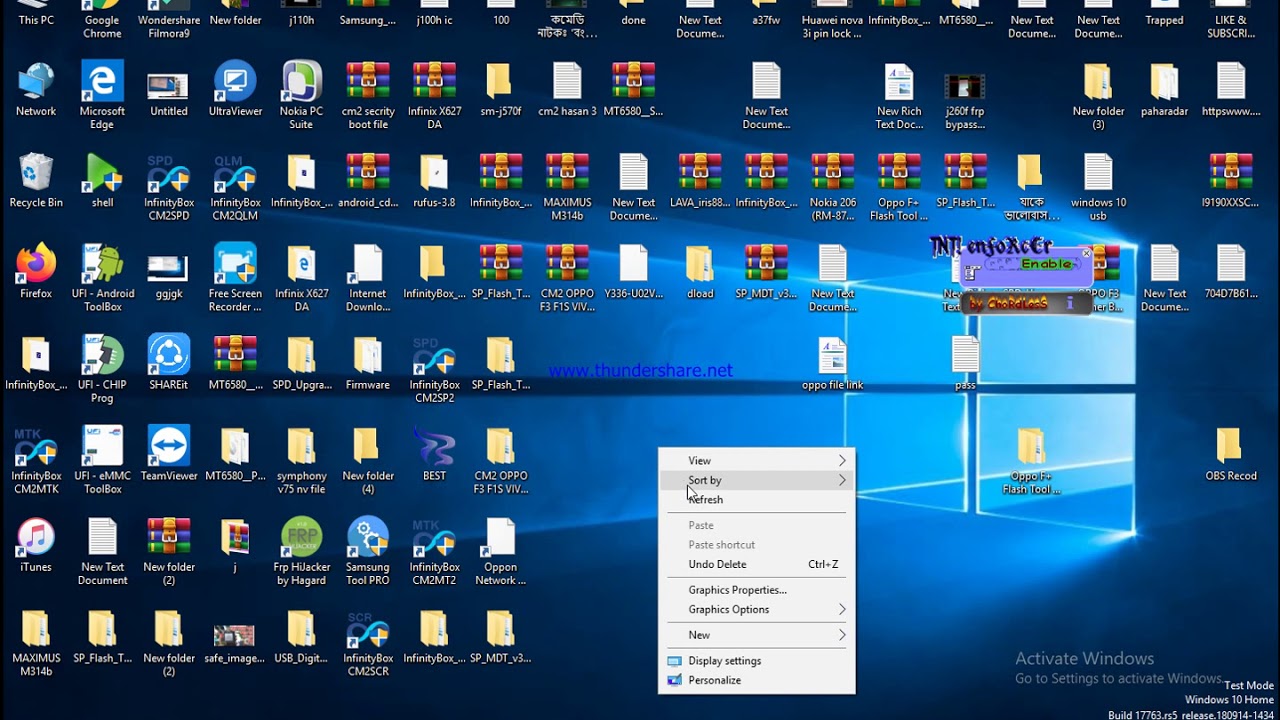
Task: Open the Internet Downlo... shortcut
Action: click(x=367, y=263)
